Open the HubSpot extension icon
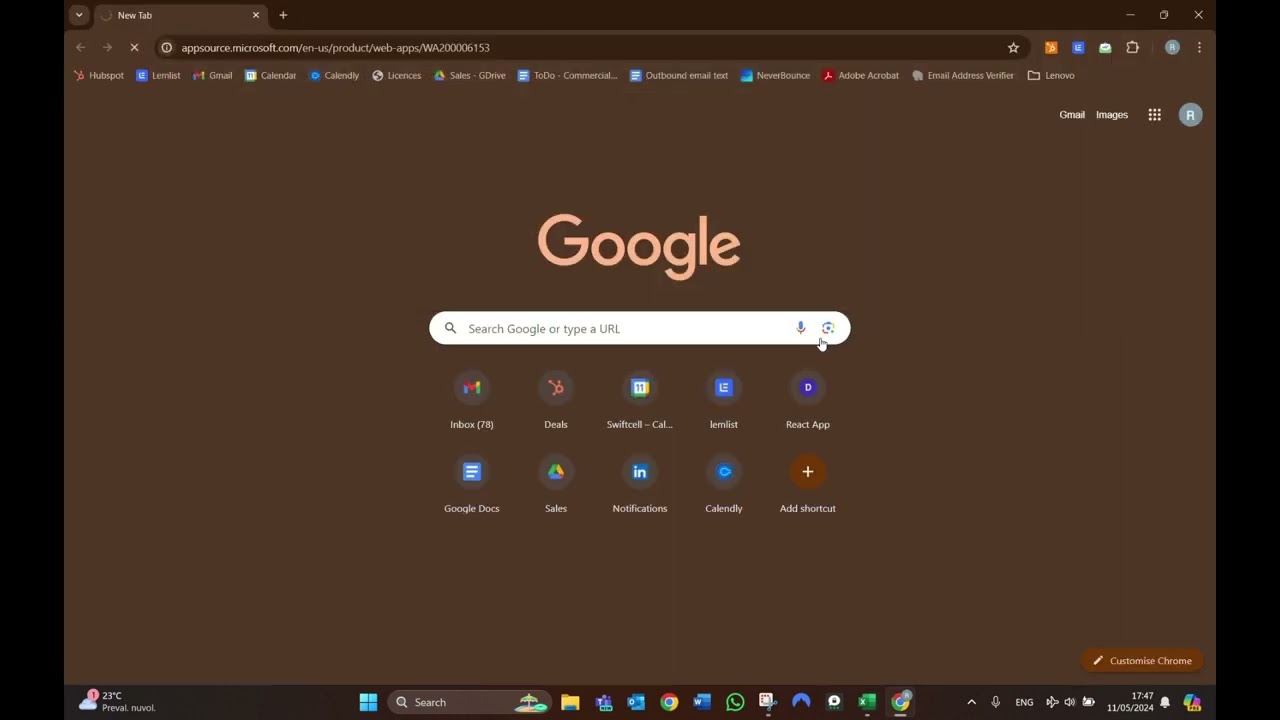Screen dimensions: 1280x720 [1051, 47]
